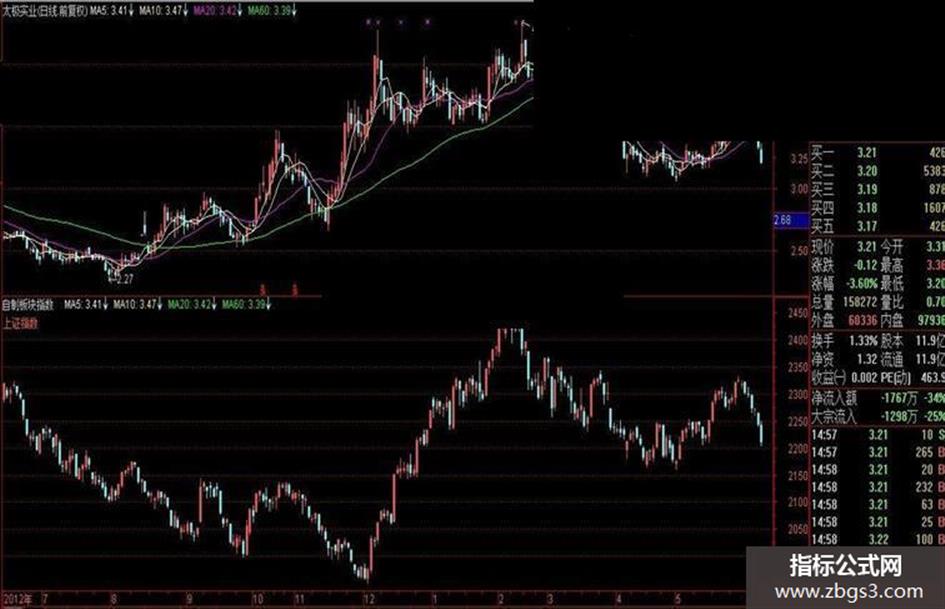Click the 今开 label
The width and height of the screenshot is (945, 609).
pos(893,247)
